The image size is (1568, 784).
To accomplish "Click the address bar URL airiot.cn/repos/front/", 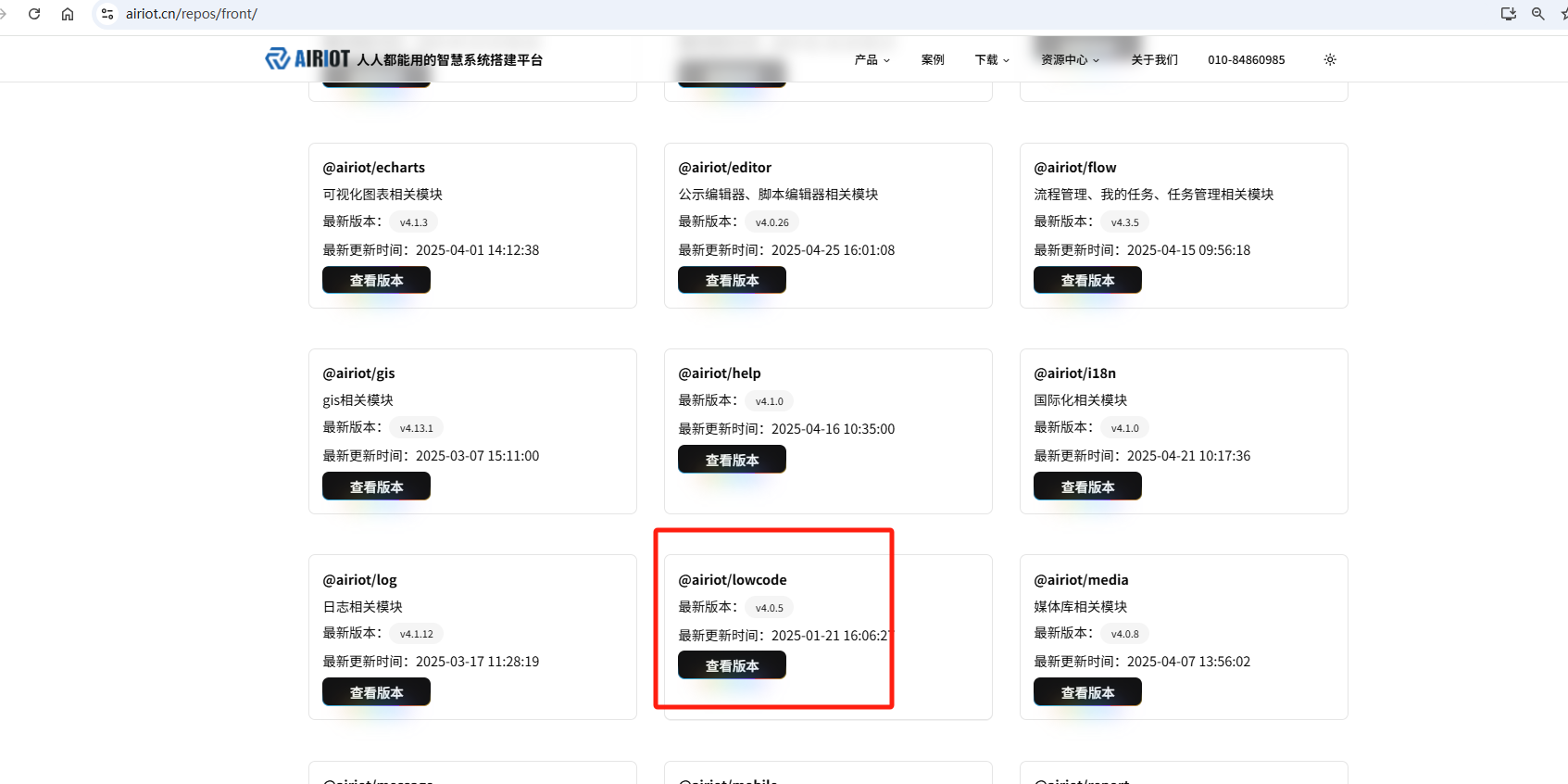I will pyautogui.click(x=192, y=14).
